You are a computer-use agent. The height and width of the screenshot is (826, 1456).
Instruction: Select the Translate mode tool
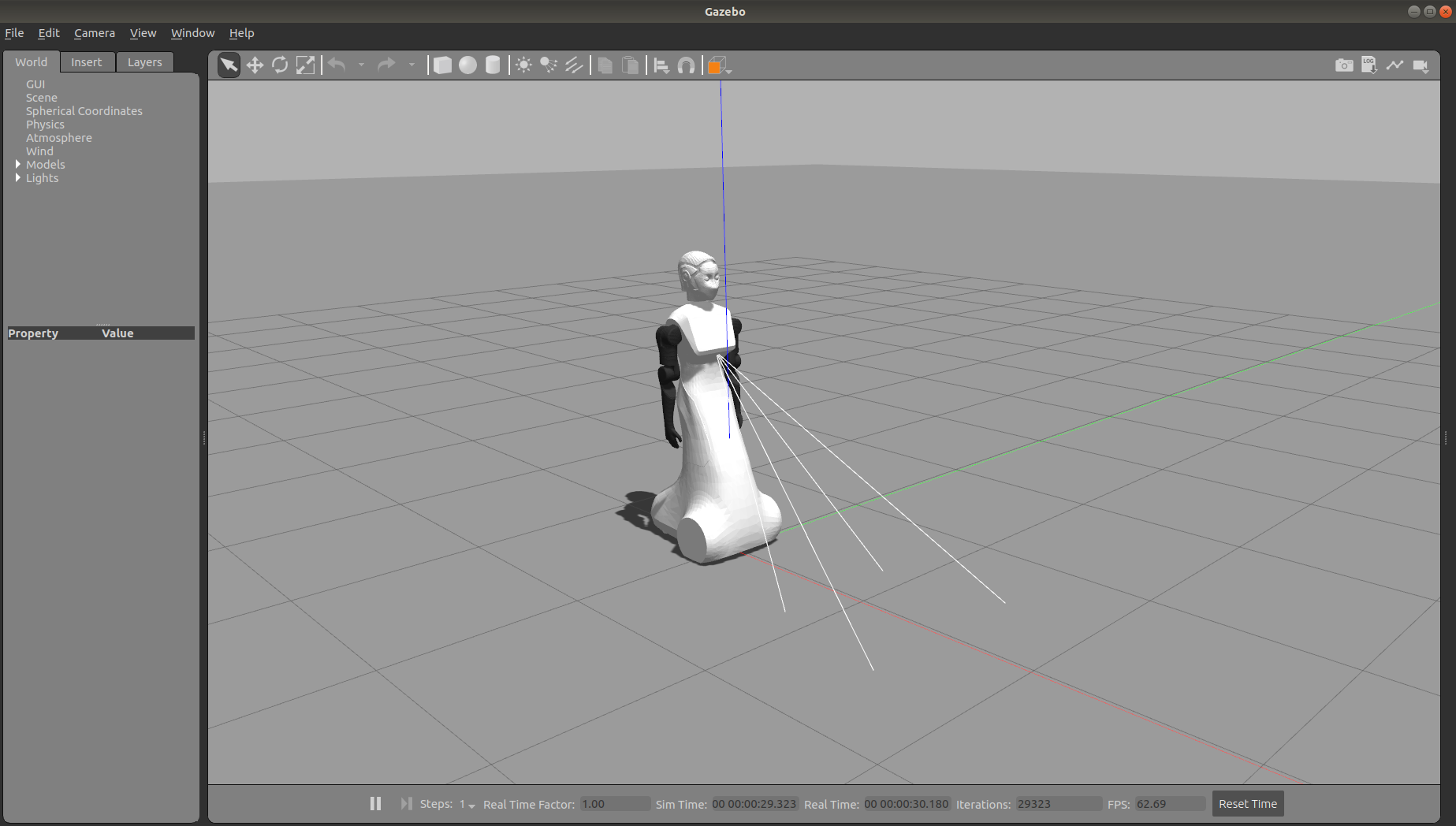(x=255, y=65)
